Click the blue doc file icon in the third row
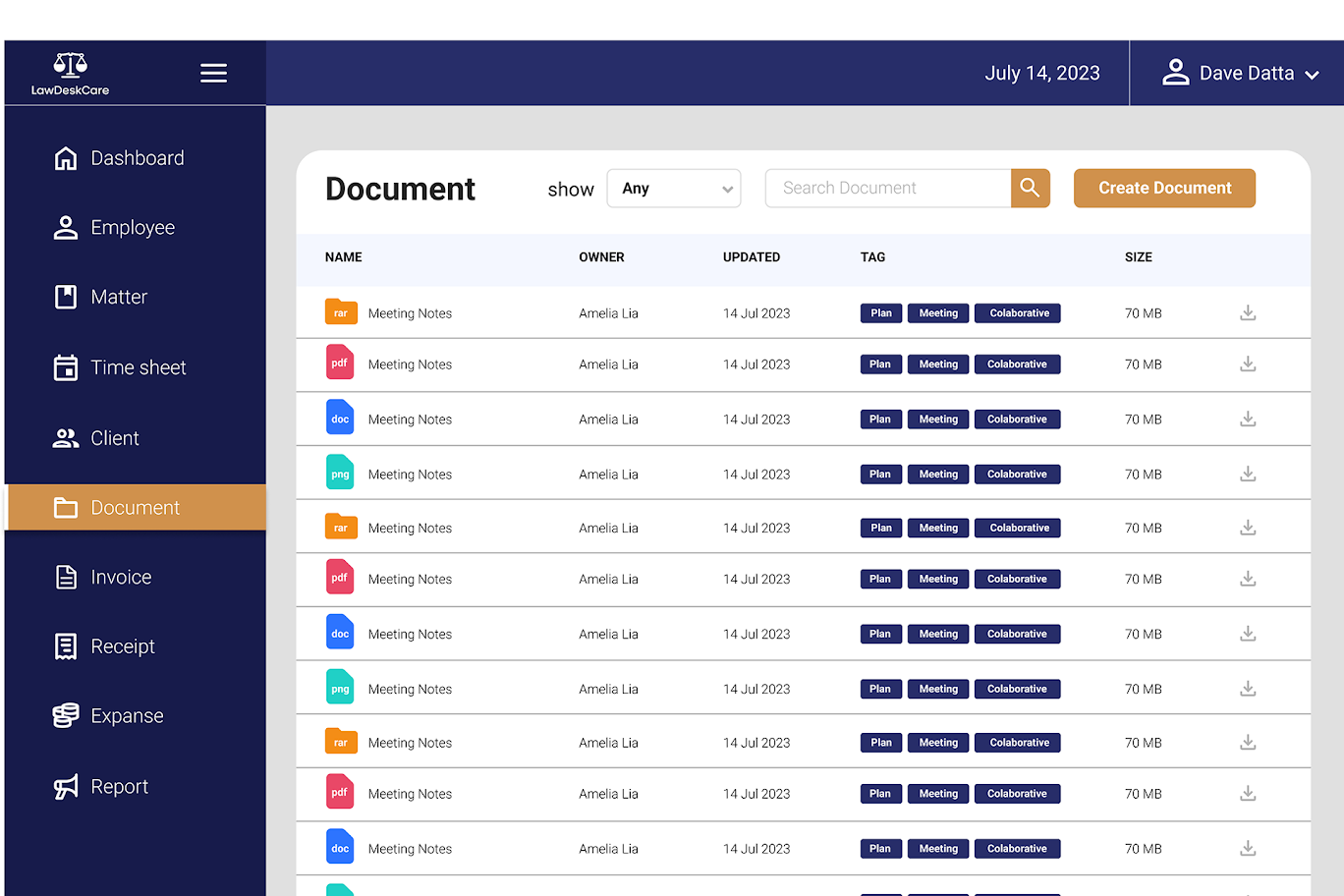Image resolution: width=1344 pixels, height=896 pixels. [x=340, y=419]
